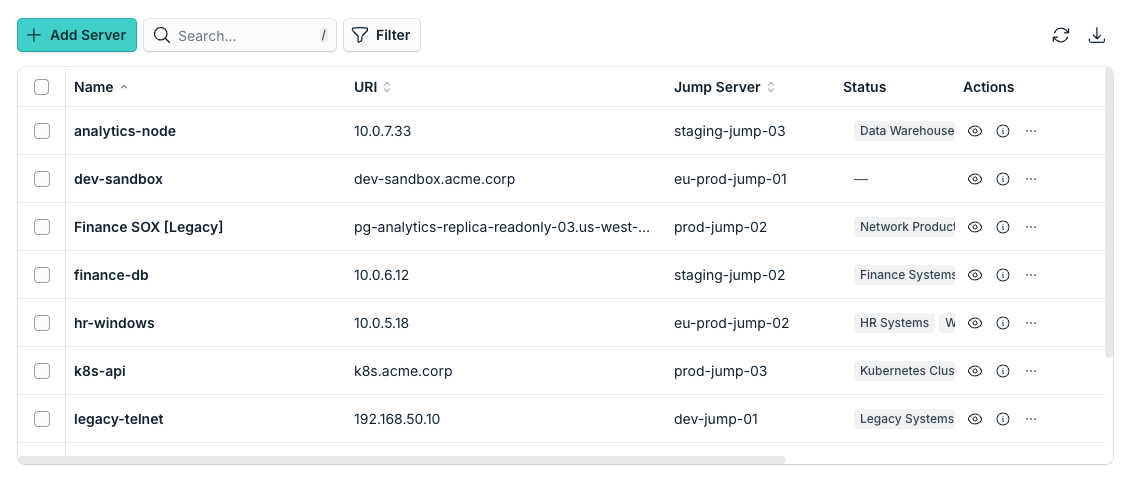
Task: Click the k8s-api server name
Action: 100,371
